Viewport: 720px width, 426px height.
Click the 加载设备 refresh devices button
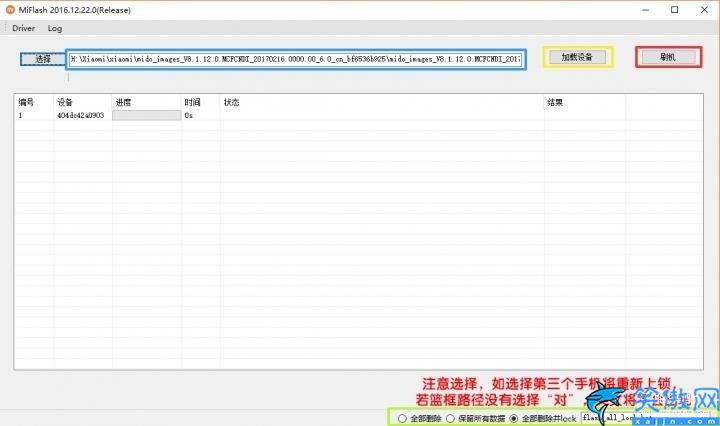(577, 57)
